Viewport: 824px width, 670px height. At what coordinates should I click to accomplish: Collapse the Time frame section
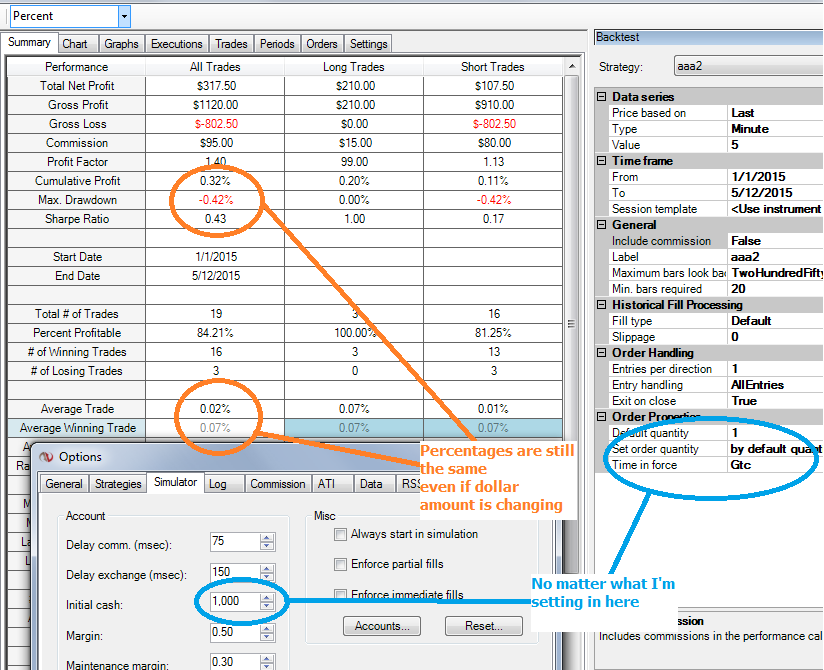coord(602,161)
